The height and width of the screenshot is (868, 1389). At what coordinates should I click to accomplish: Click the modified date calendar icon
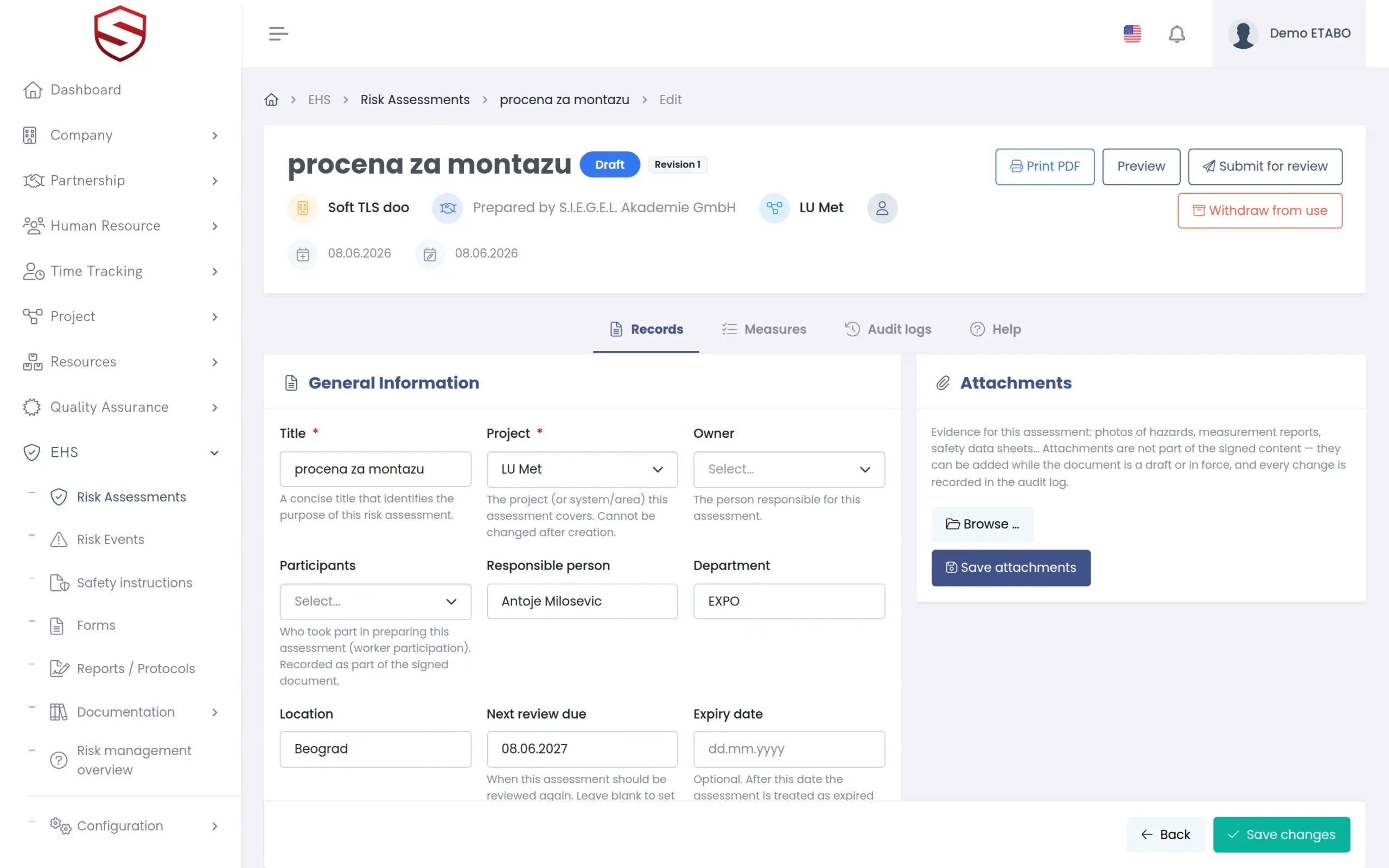pos(430,254)
